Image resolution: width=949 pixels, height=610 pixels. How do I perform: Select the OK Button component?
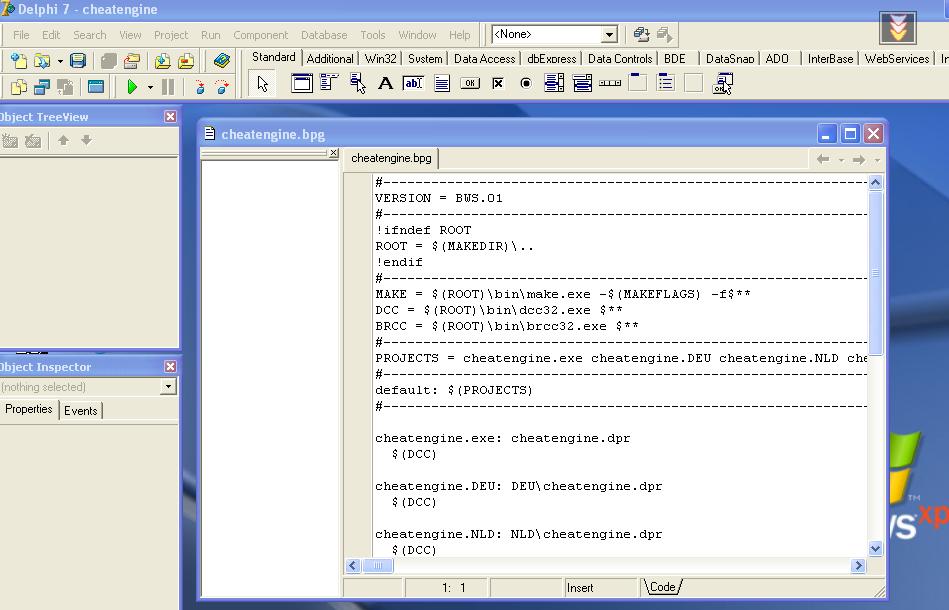(x=469, y=84)
